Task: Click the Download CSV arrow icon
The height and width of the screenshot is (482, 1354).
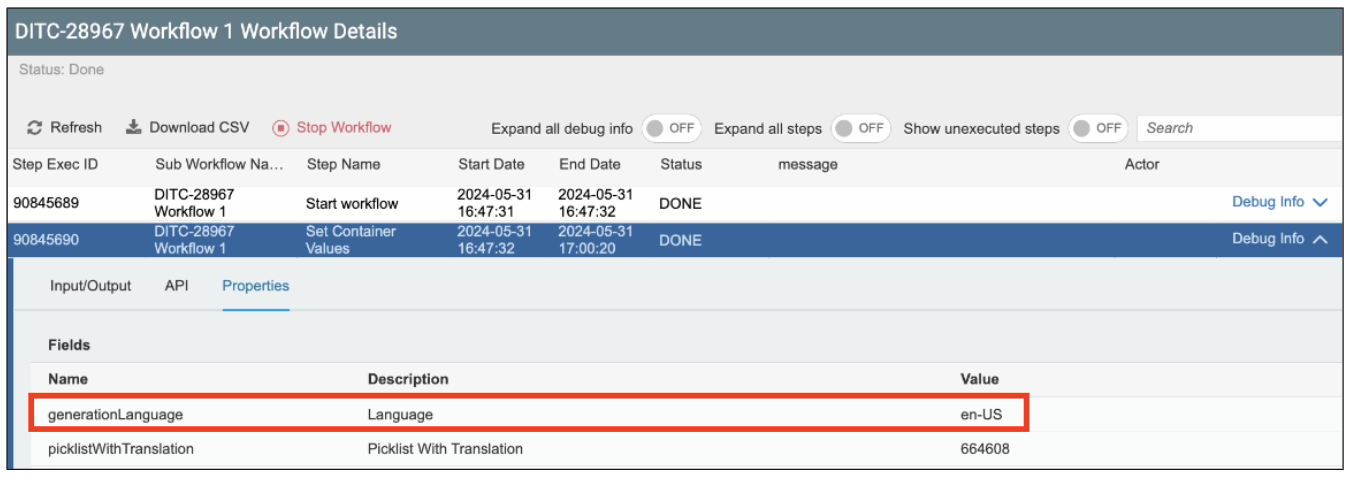Action: pos(134,128)
